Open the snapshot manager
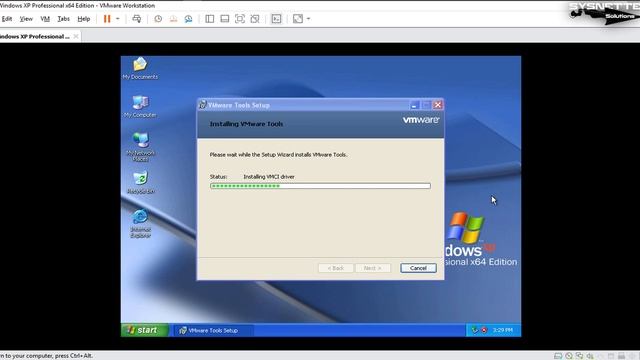Viewport: 640px width, 360px height. pos(188,19)
